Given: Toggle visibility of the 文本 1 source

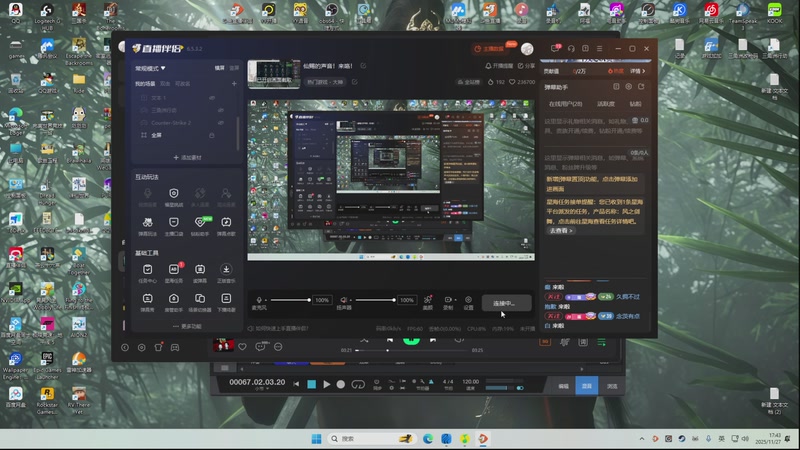Looking at the screenshot, I should [212, 97].
